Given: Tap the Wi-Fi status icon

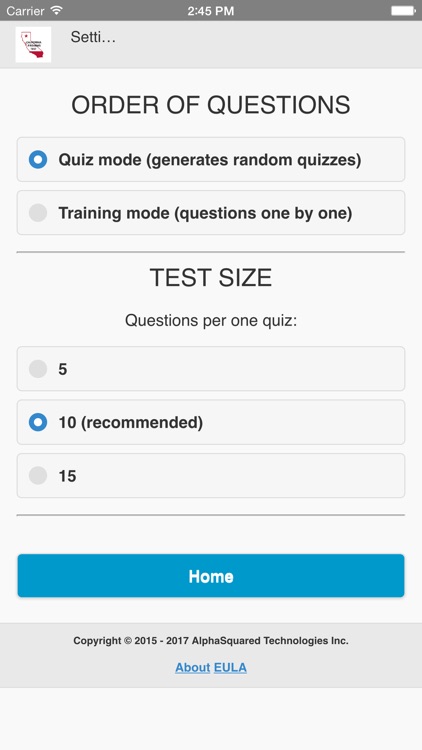Looking at the screenshot, I should pyautogui.click(x=57, y=10).
